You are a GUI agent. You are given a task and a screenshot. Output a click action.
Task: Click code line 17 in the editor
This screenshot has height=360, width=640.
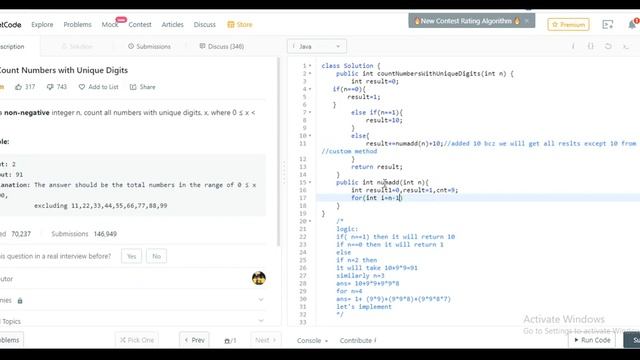click(x=478, y=198)
